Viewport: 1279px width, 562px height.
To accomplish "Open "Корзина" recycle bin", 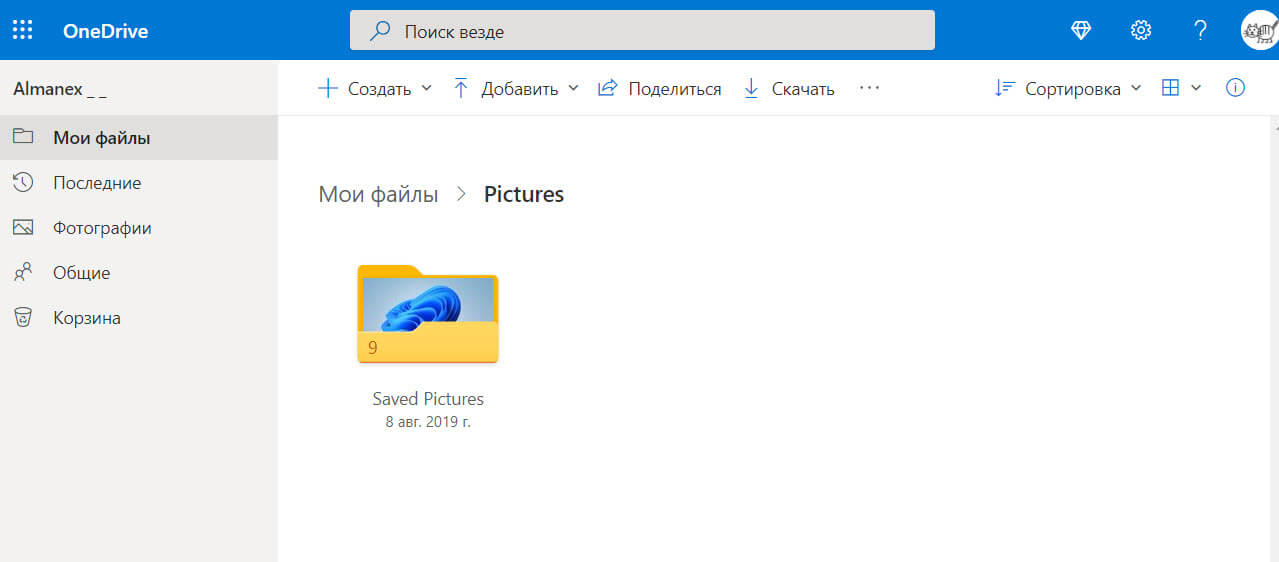I will coord(139,318).
